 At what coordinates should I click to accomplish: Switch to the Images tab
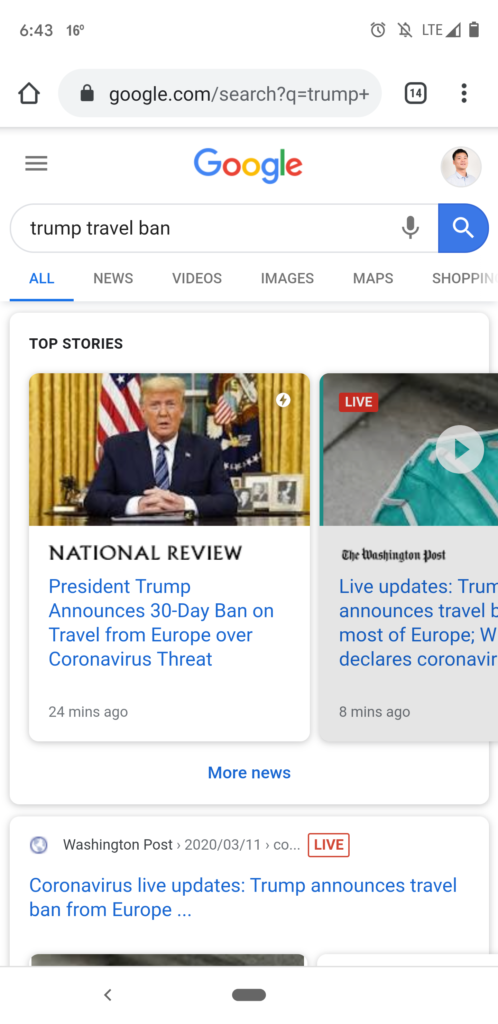(287, 278)
